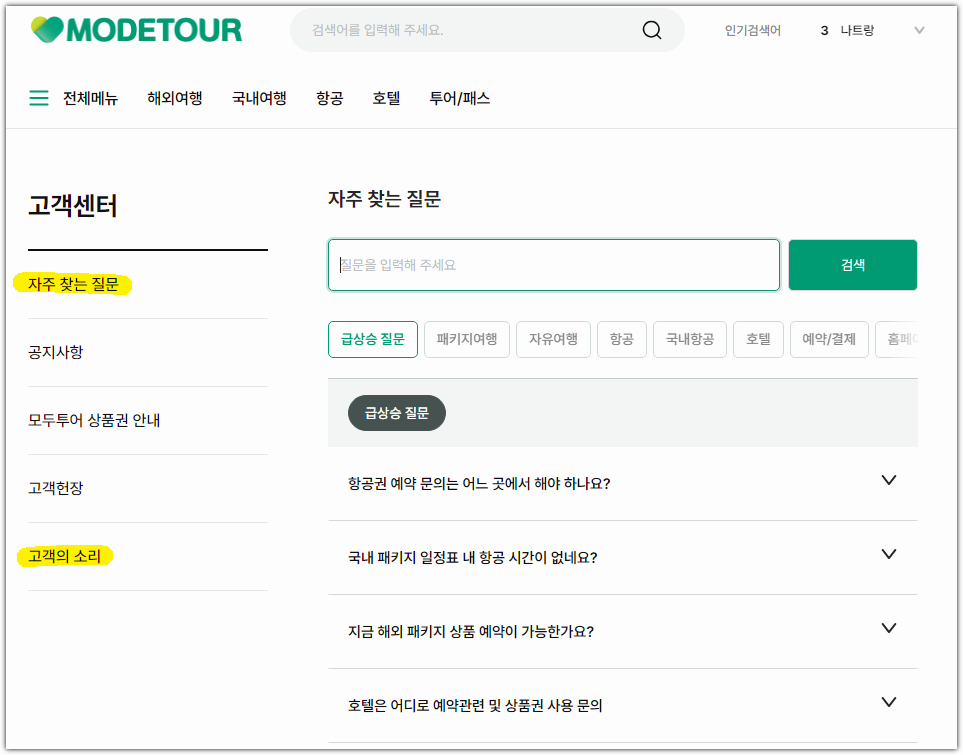Select the 급상승 질문 active tab
The image size is (963, 755).
tap(372, 339)
